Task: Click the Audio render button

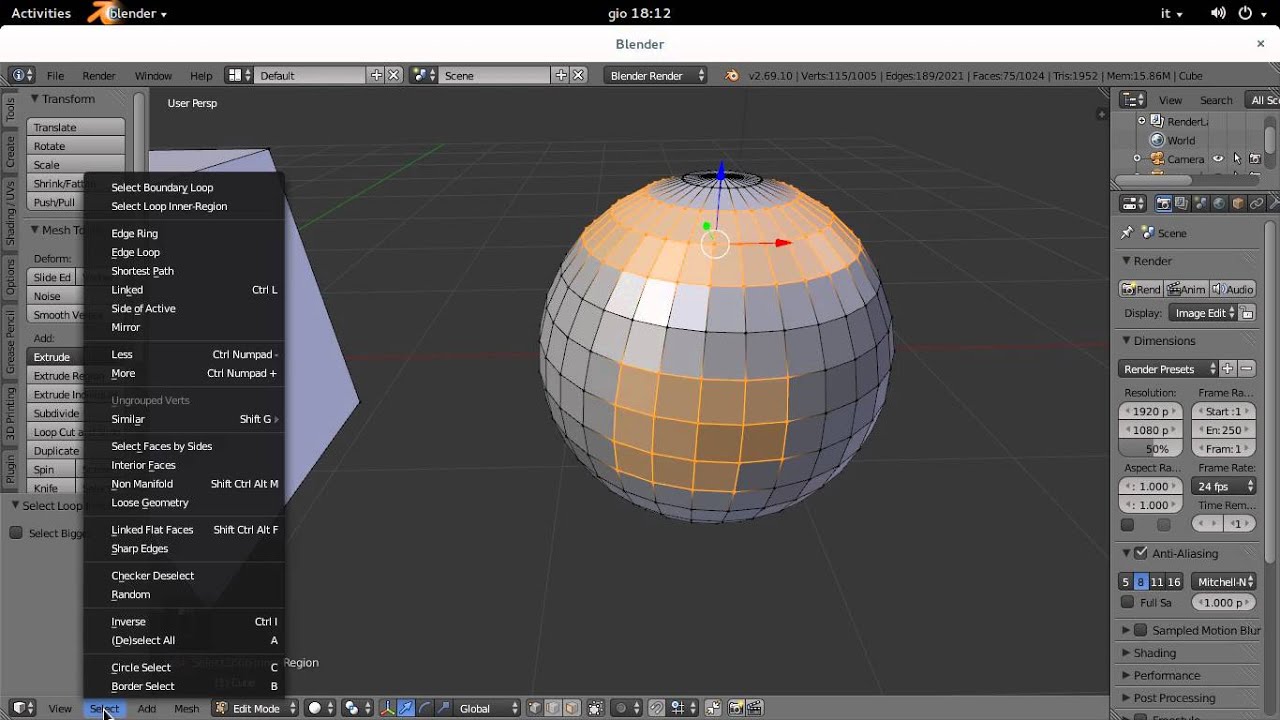Action: tap(1232, 289)
